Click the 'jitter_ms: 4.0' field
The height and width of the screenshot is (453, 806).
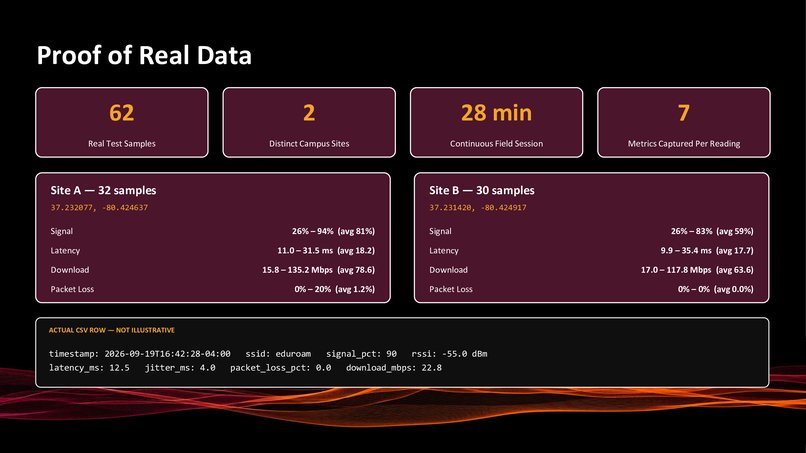click(x=180, y=368)
